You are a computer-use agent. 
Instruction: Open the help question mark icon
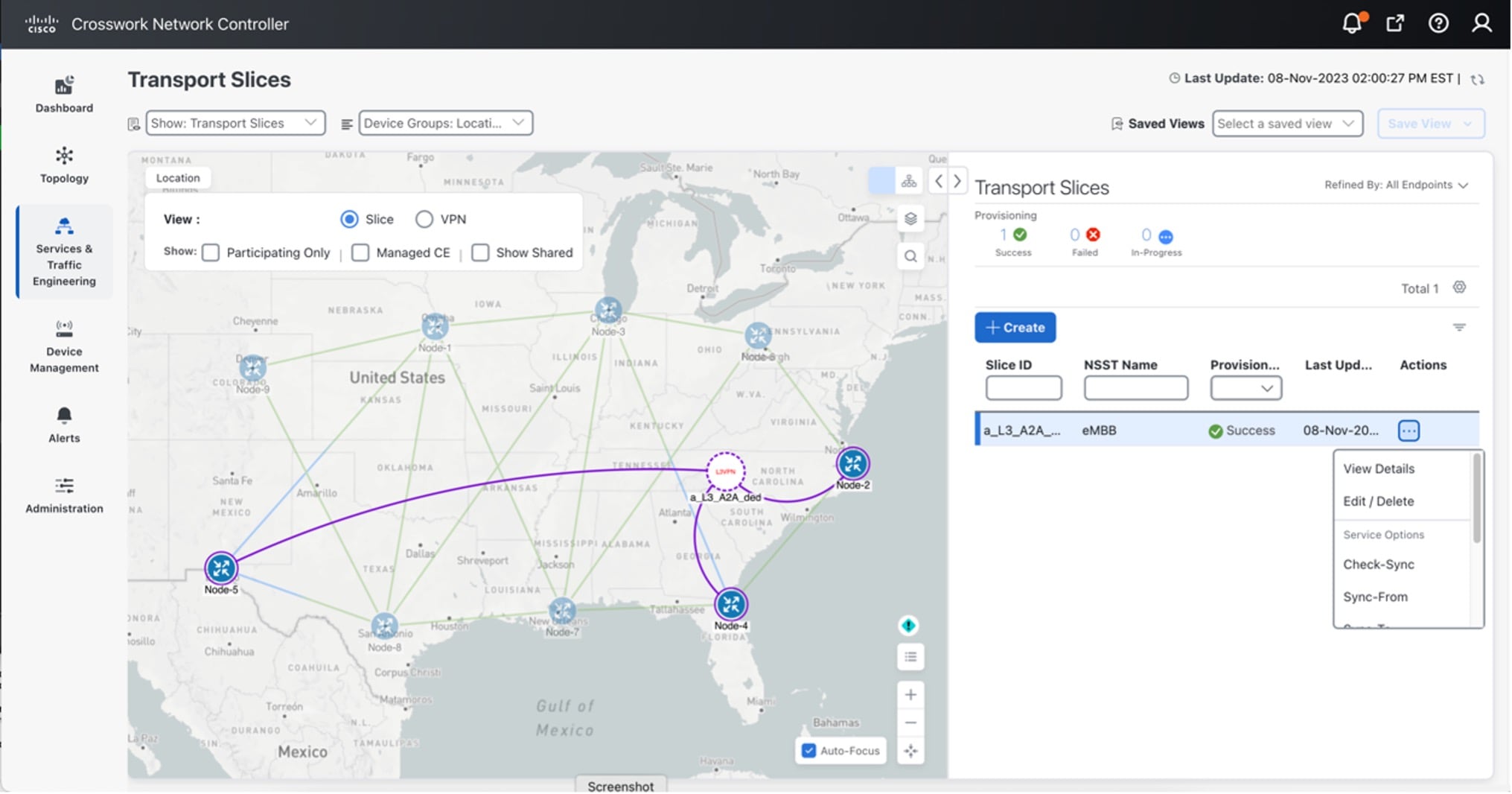coord(1438,23)
